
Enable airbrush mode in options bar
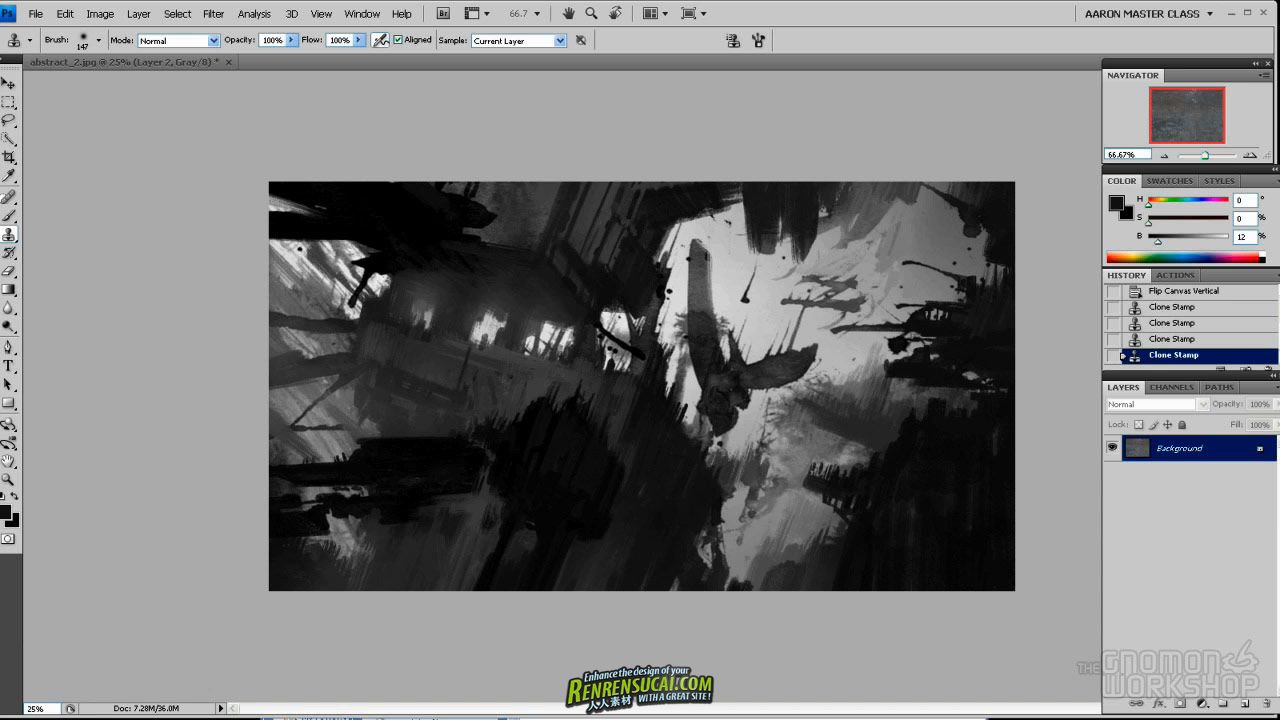(x=380, y=40)
